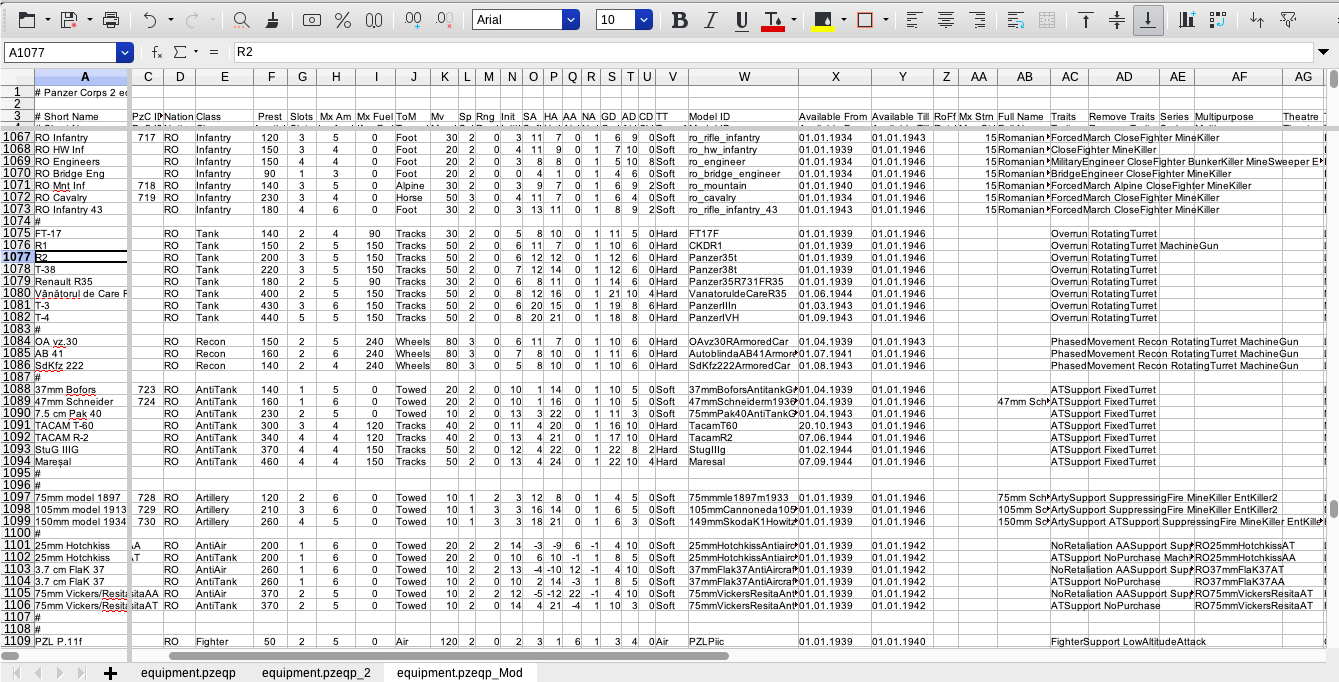The width and height of the screenshot is (1339, 682).
Task: Open a file with the Open icon
Action: tap(27, 20)
